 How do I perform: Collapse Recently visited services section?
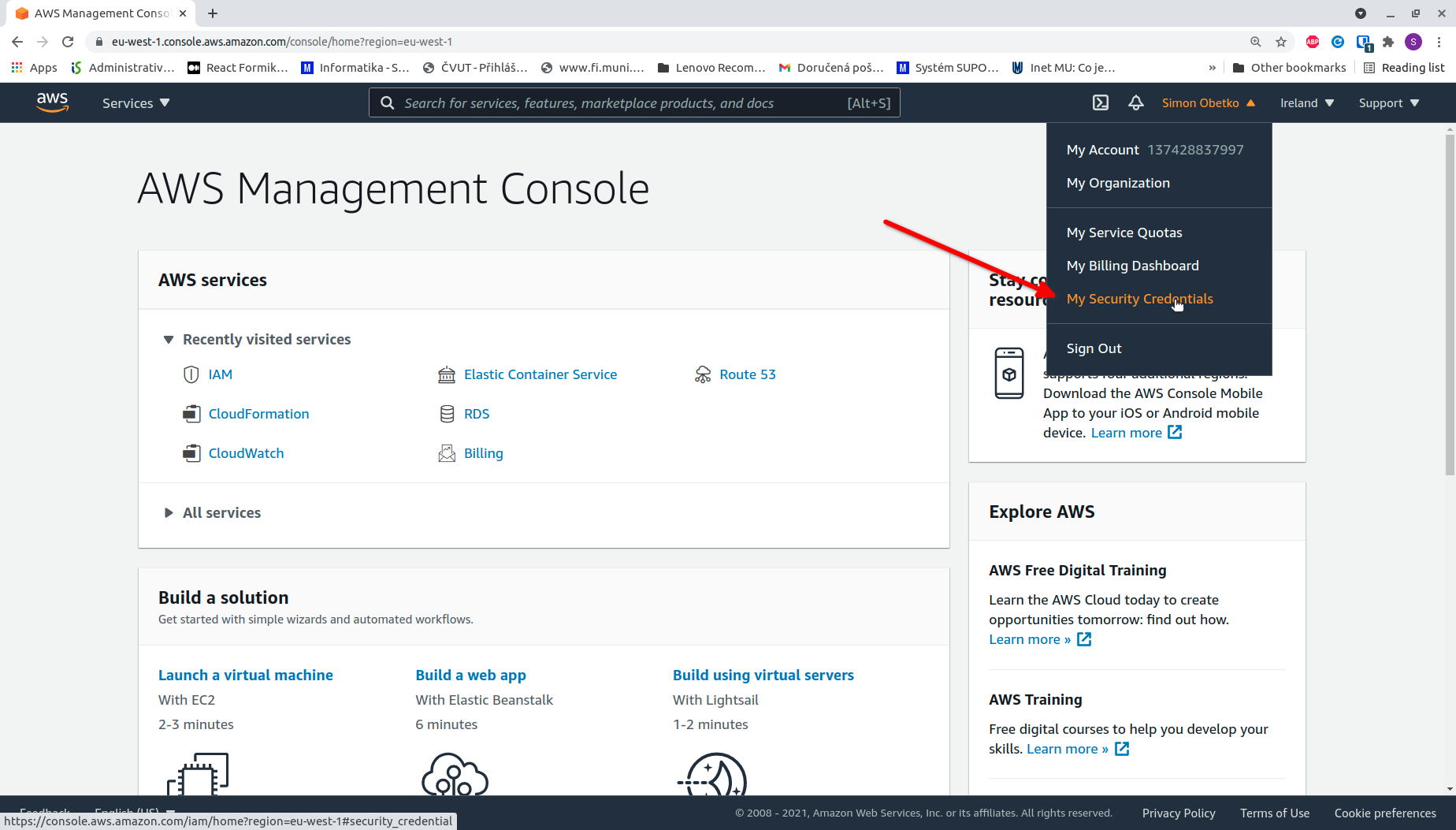[168, 340]
